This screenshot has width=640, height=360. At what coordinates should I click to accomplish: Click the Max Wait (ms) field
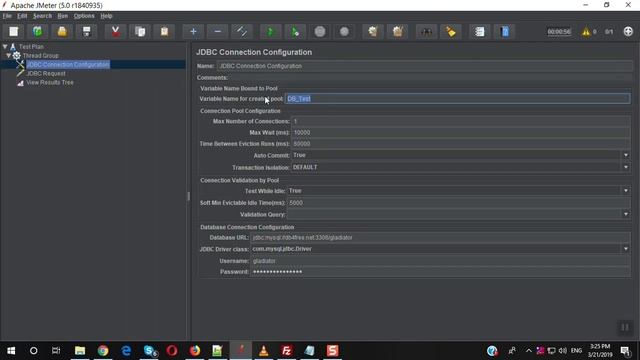[461, 133]
